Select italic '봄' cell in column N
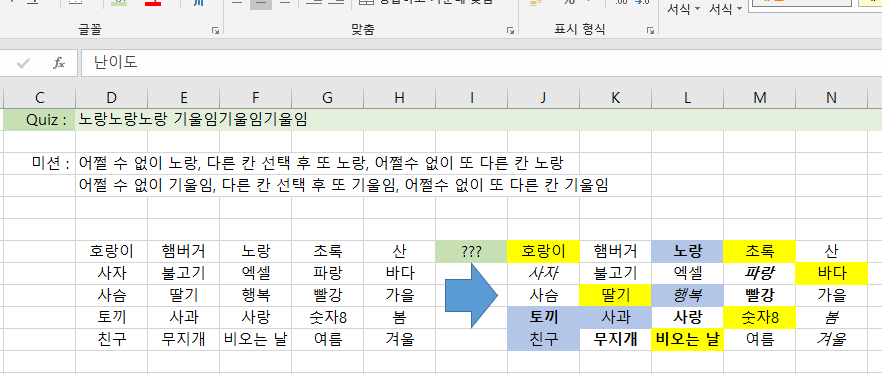Viewport: 882px width, 374px height. pos(831,317)
